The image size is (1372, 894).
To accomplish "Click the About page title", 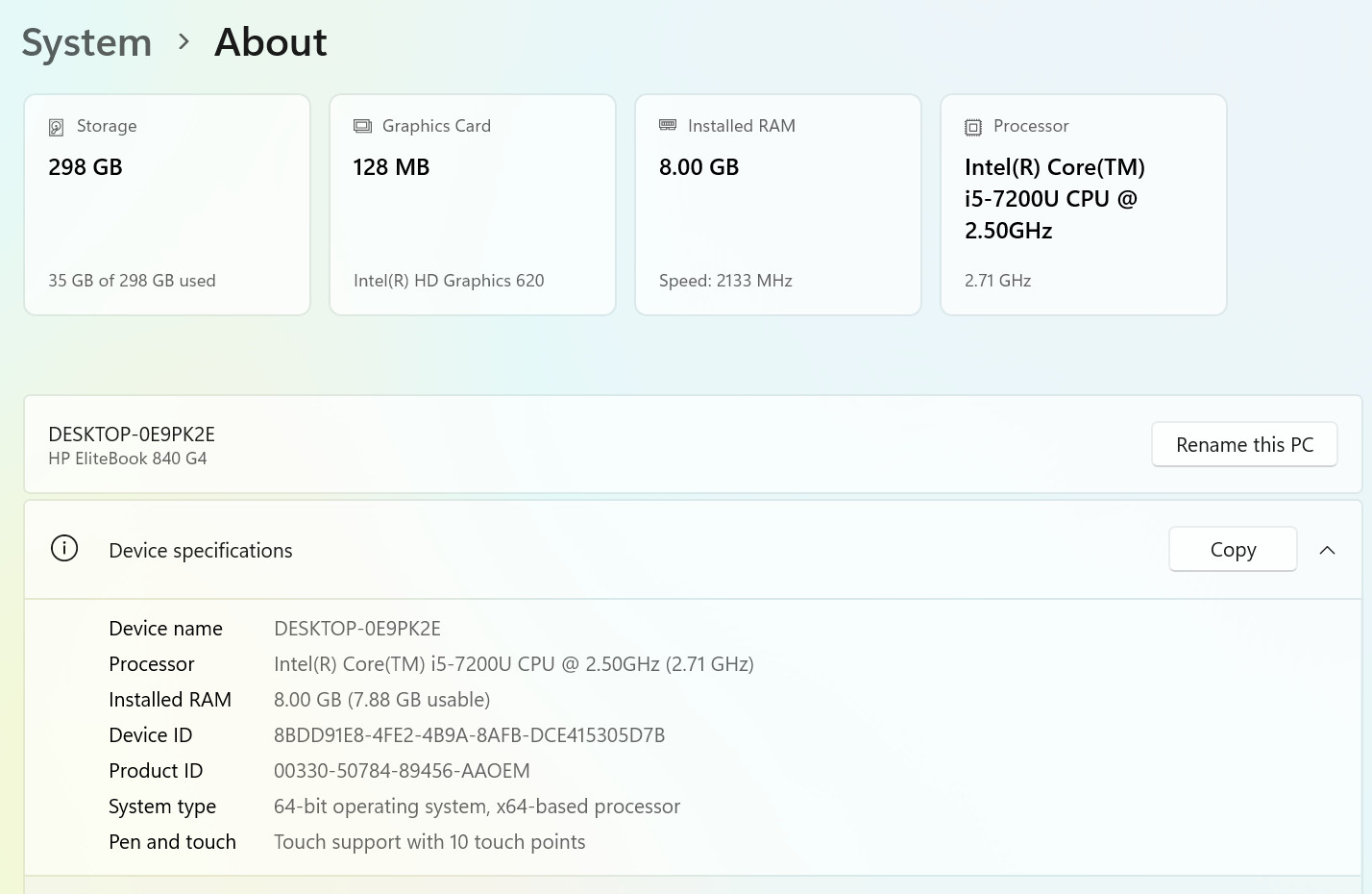I will coord(271,42).
